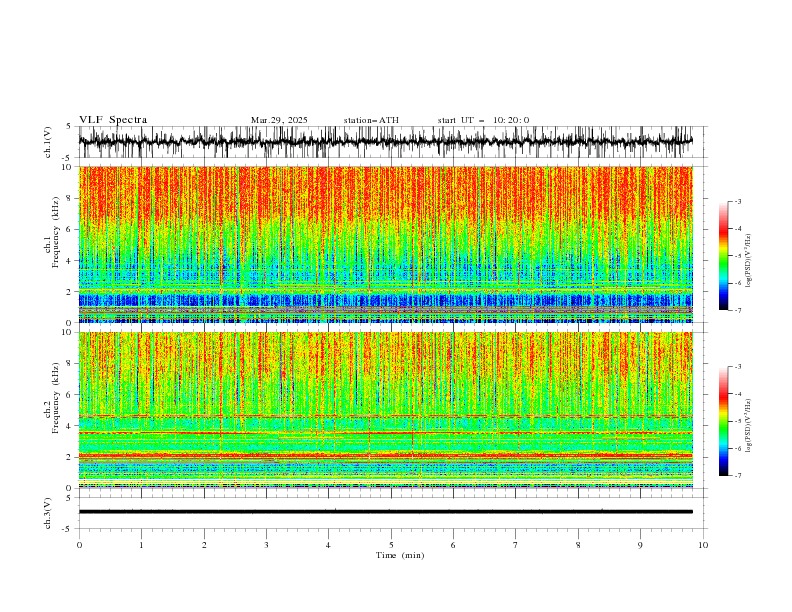Click the "5" tick of ch.1(V) axis

[69, 126]
